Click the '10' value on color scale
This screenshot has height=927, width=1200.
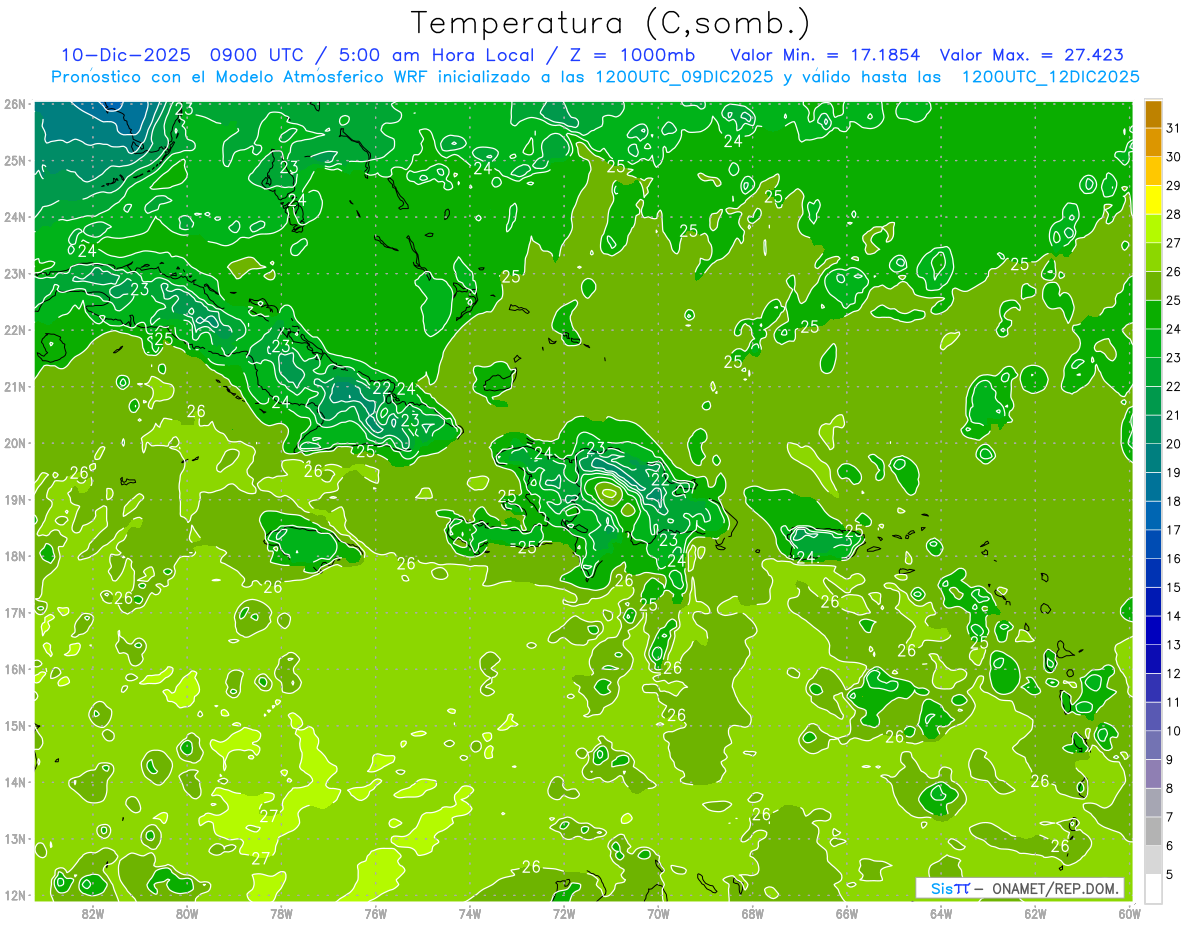click(1174, 731)
